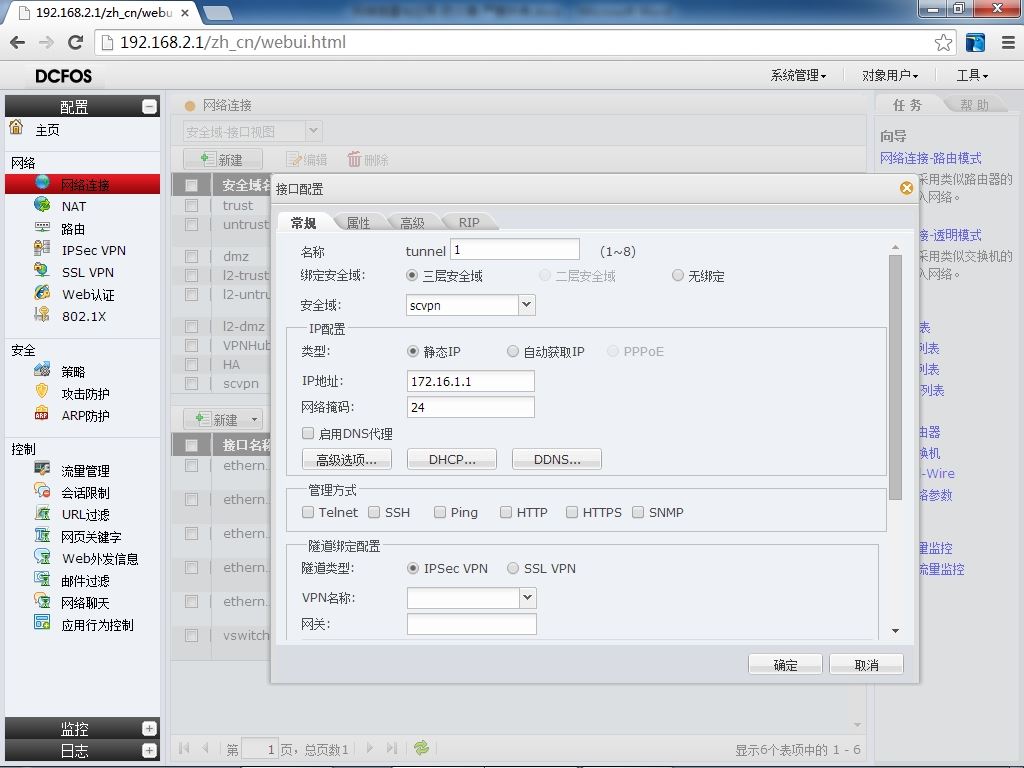This screenshot has width=1024, height=768.
Task: Click the DDNS... button
Action: tap(557, 459)
